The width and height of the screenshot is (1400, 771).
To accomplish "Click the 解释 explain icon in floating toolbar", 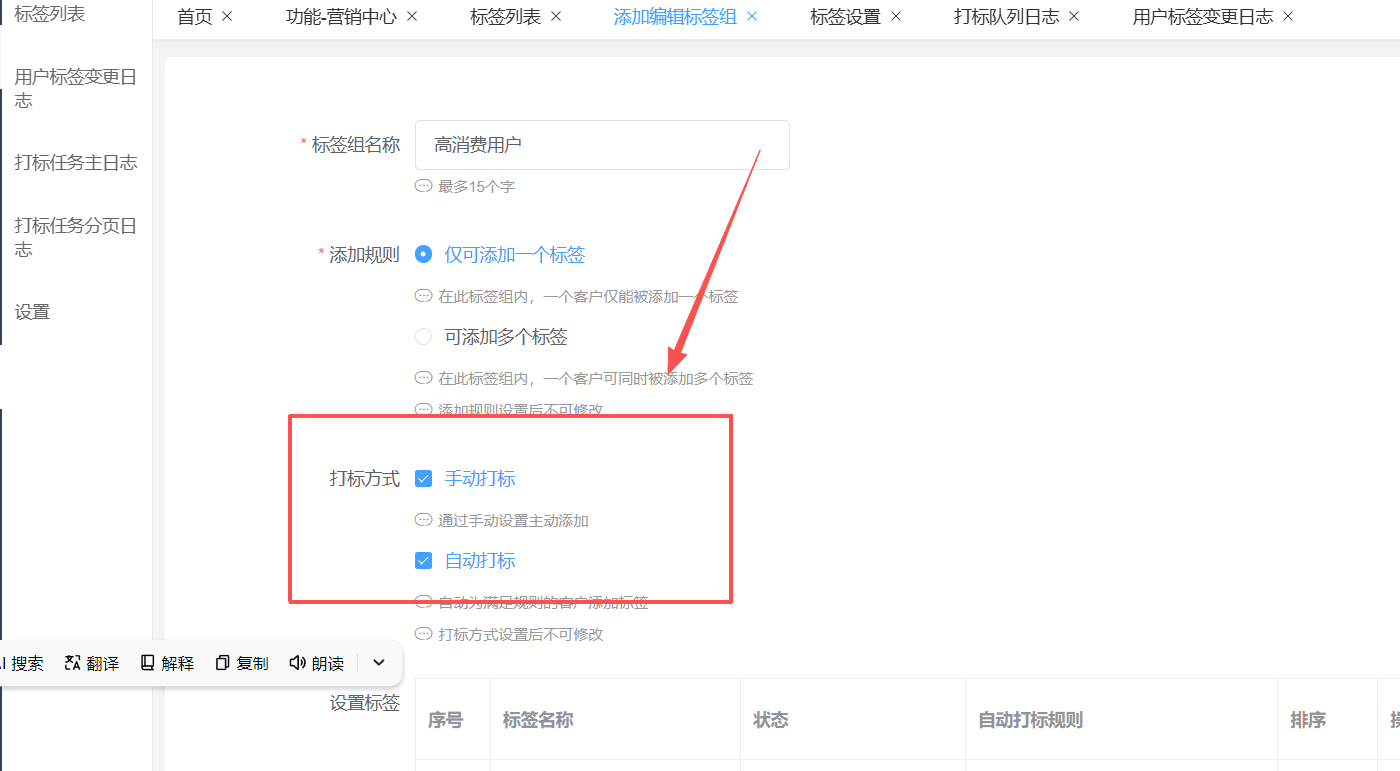I will tap(148, 663).
